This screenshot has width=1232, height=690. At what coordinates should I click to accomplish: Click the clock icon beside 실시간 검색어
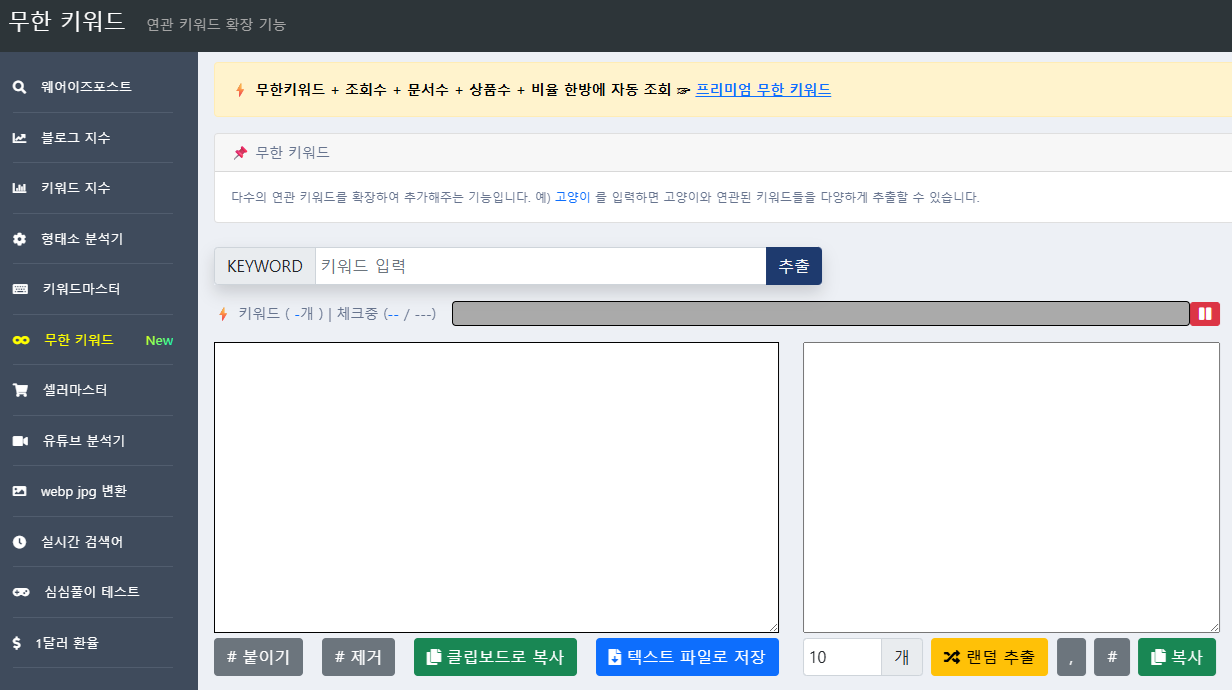[19, 542]
